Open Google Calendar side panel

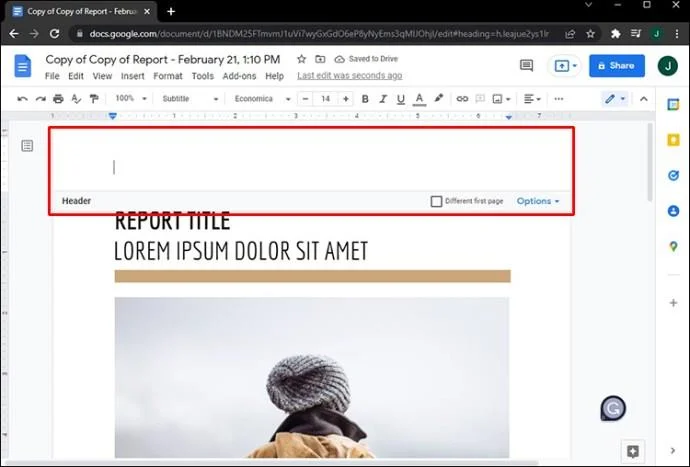(x=673, y=105)
